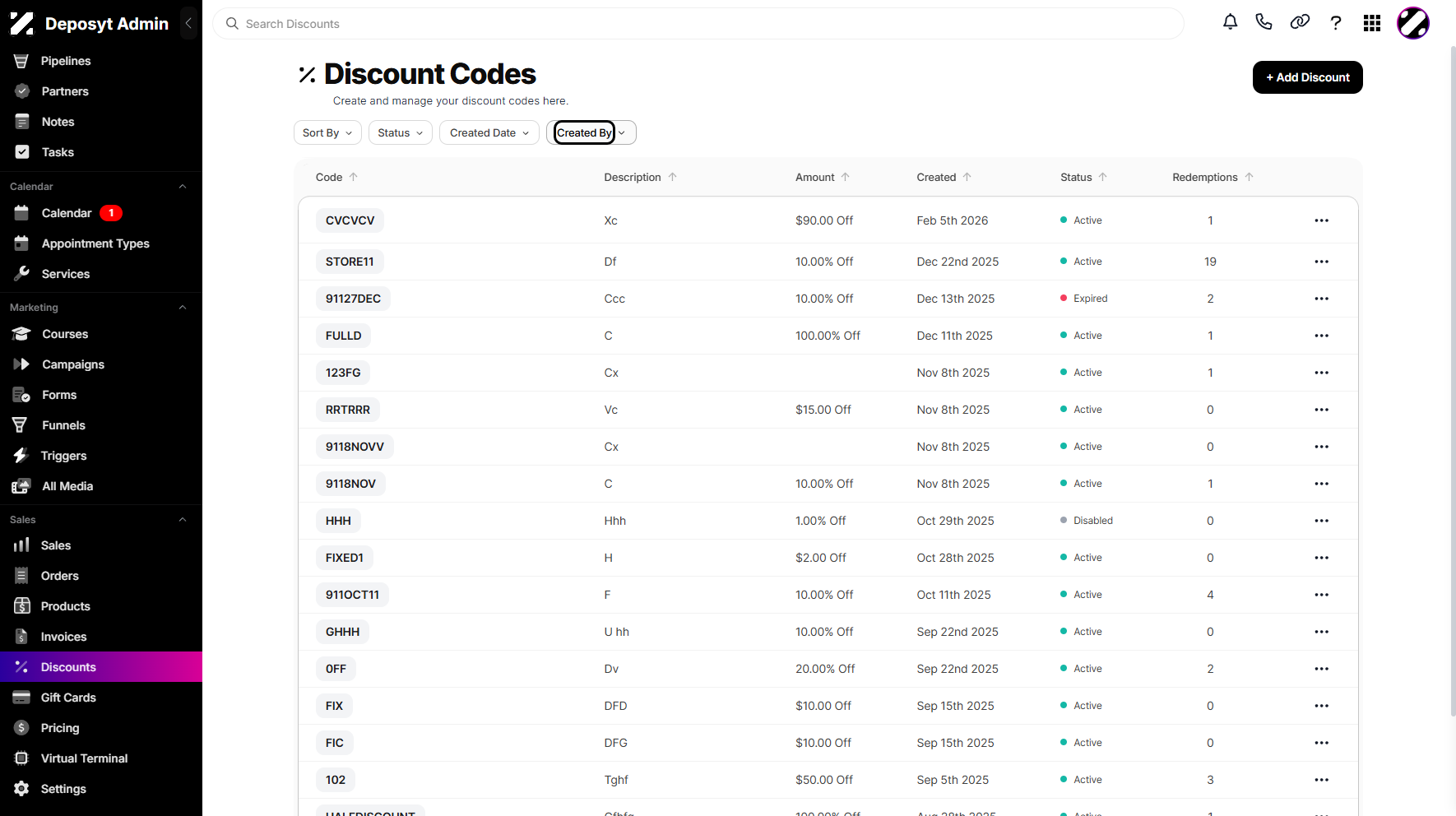This screenshot has height=816, width=1456.
Task: Open the Sort By dropdown
Action: (327, 132)
